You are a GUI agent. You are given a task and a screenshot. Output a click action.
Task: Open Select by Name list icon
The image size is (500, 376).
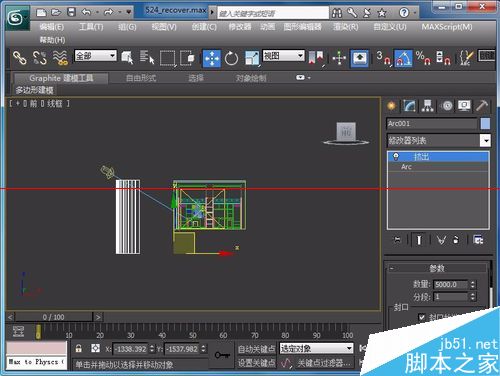(x=147, y=58)
